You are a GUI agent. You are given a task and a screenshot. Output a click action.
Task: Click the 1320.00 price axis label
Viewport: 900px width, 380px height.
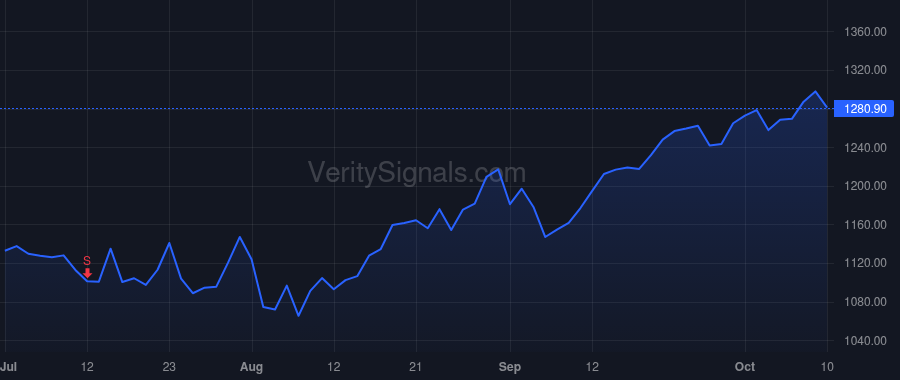pos(866,70)
